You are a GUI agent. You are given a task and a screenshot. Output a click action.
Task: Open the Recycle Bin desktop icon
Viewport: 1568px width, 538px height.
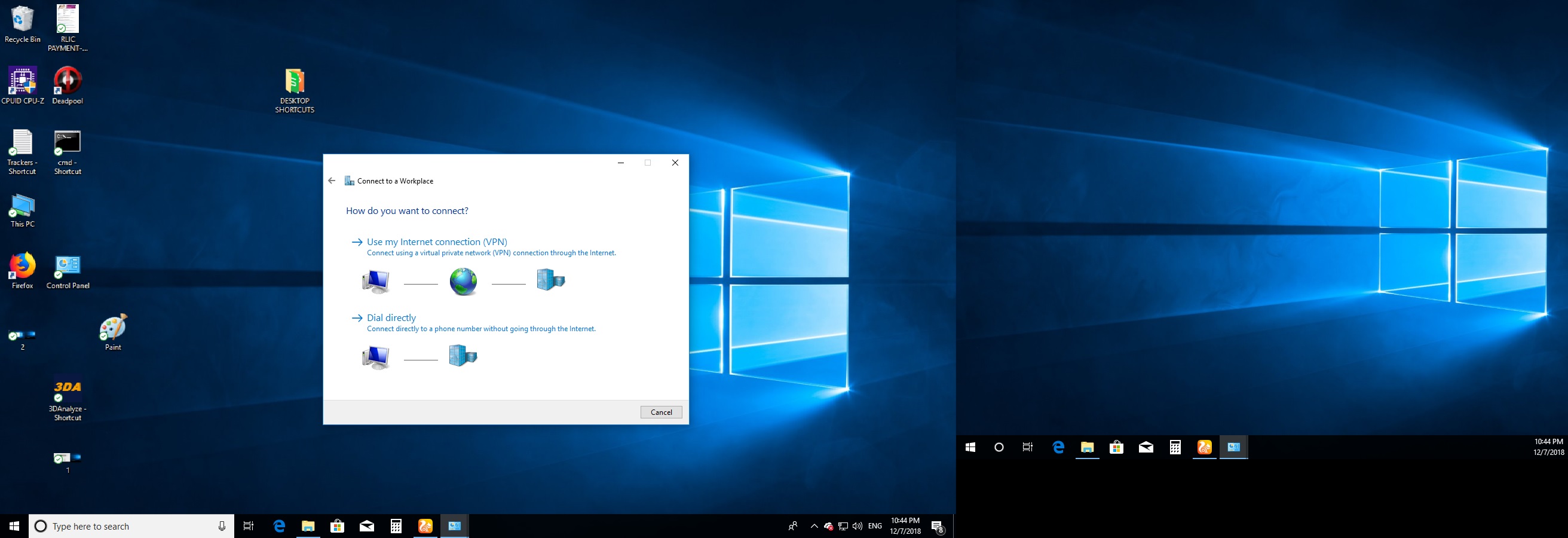tap(23, 23)
